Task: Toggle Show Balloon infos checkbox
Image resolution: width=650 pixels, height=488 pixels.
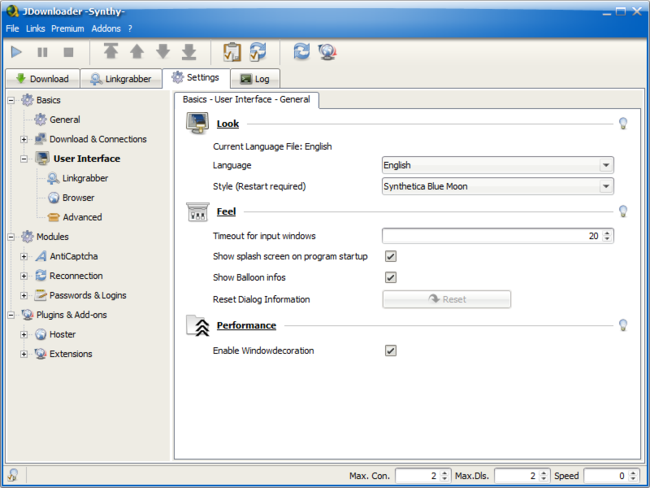Action: click(390, 277)
